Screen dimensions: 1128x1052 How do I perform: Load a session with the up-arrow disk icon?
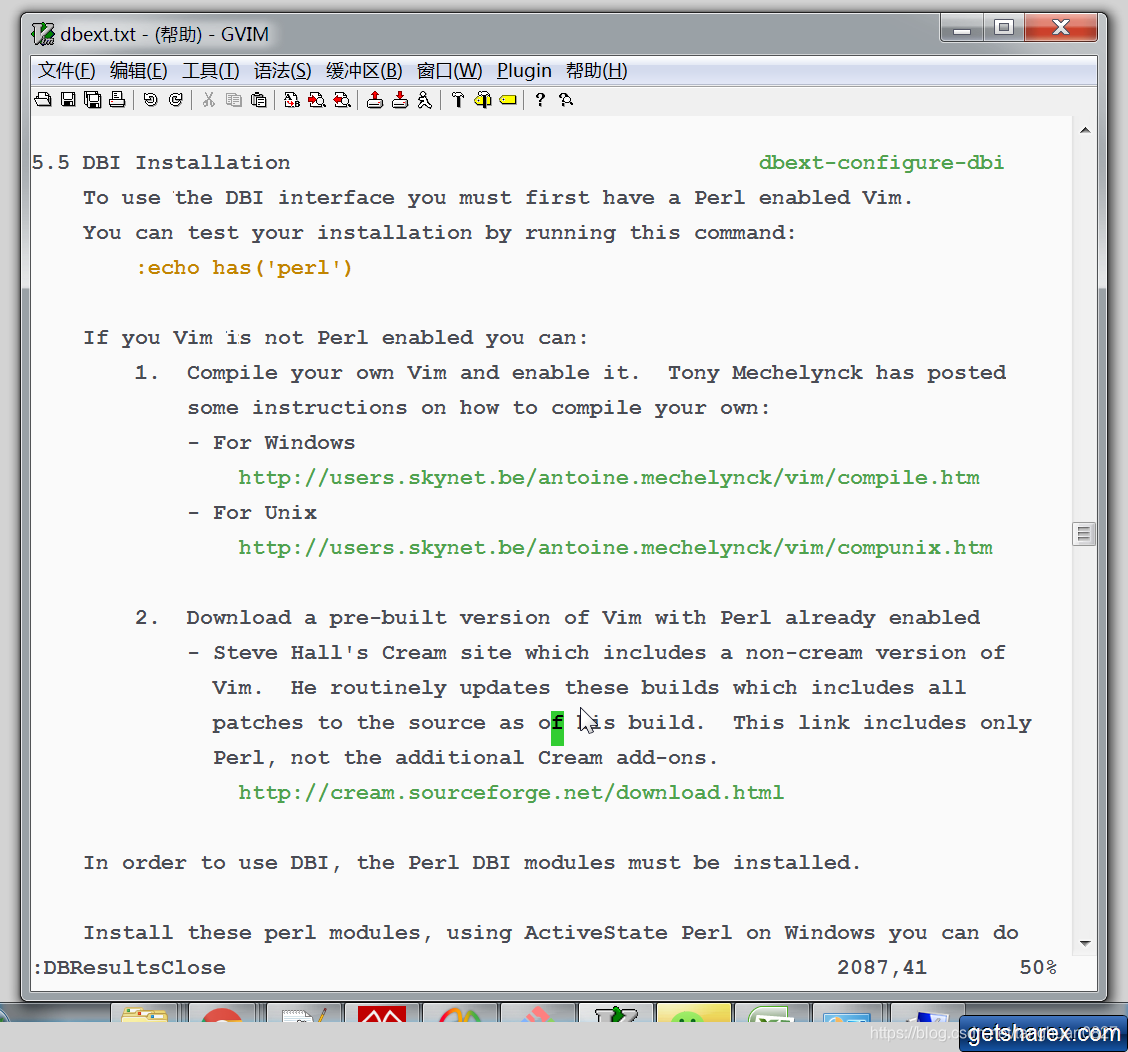(375, 100)
